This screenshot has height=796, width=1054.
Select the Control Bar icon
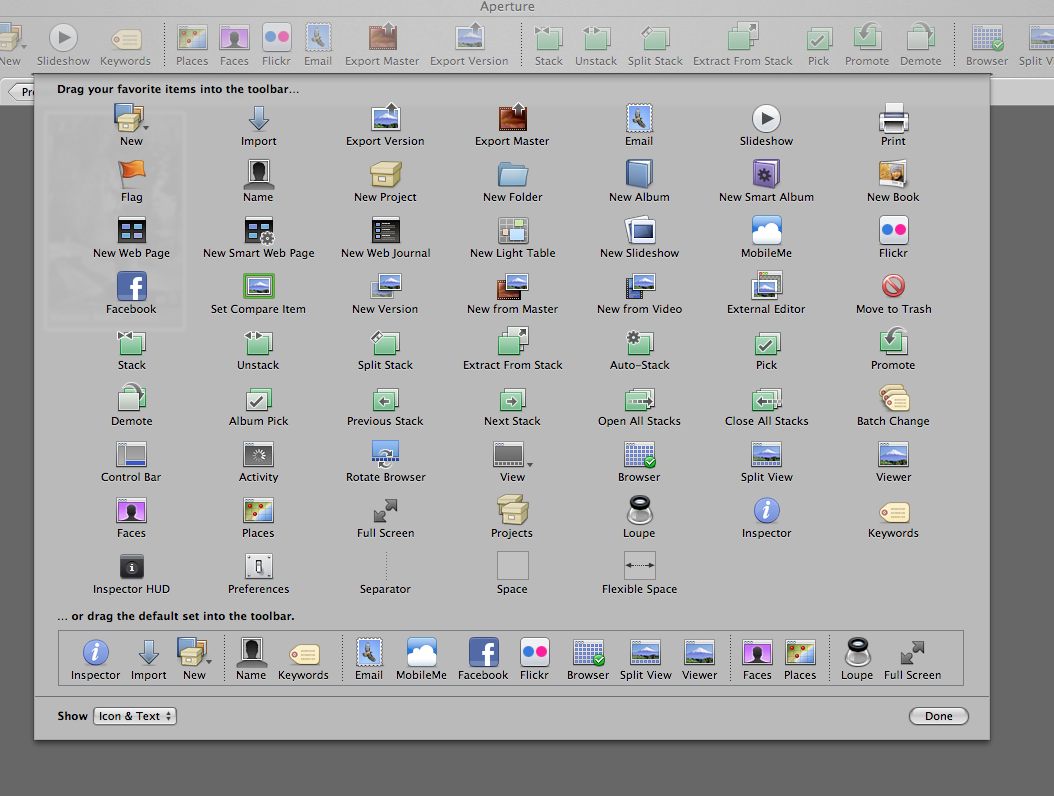(x=132, y=454)
